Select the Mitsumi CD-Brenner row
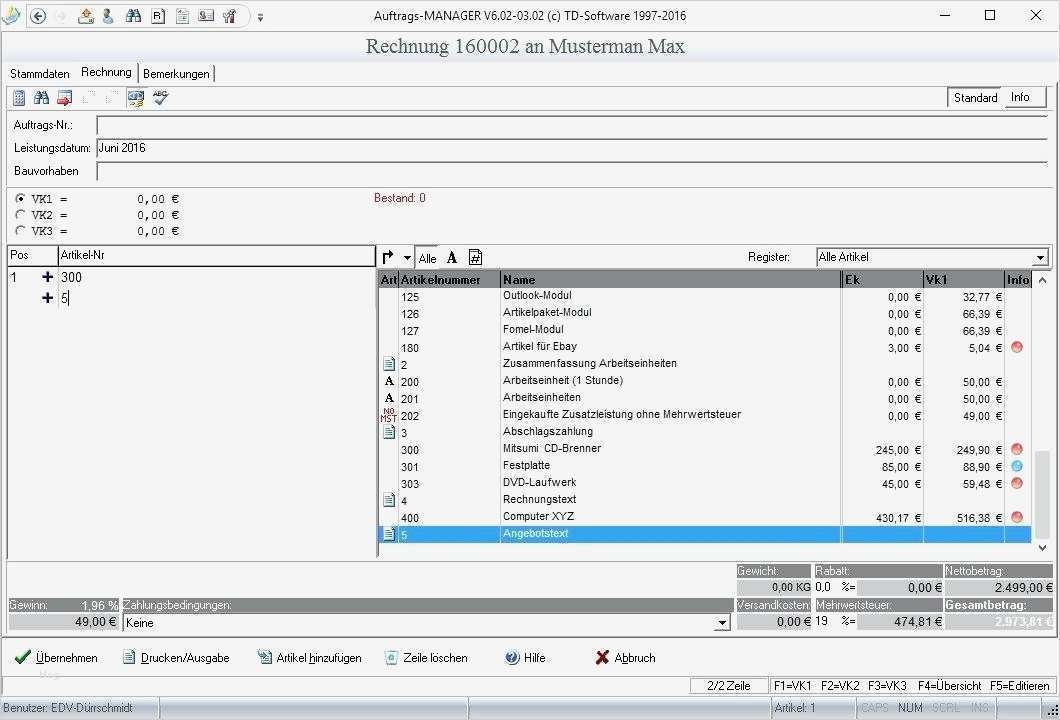Screen dimensions: 1060x720 (x=704, y=449)
